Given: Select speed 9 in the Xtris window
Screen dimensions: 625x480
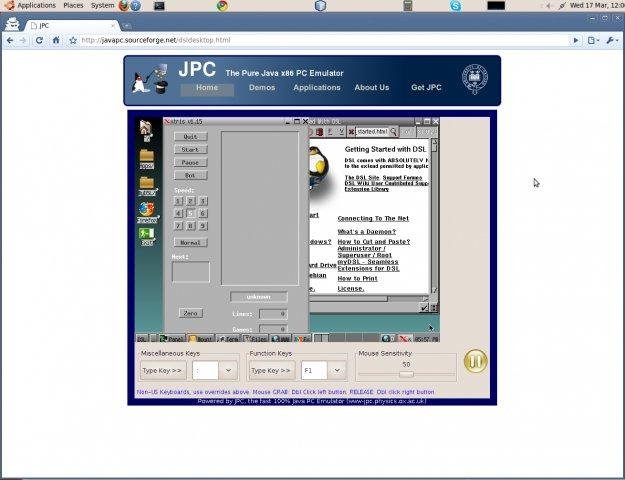Looking at the screenshot, I should tap(203, 226).
